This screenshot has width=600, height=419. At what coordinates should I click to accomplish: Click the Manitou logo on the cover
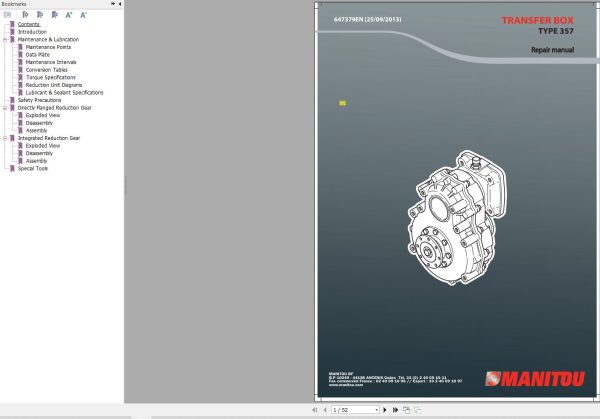click(535, 379)
